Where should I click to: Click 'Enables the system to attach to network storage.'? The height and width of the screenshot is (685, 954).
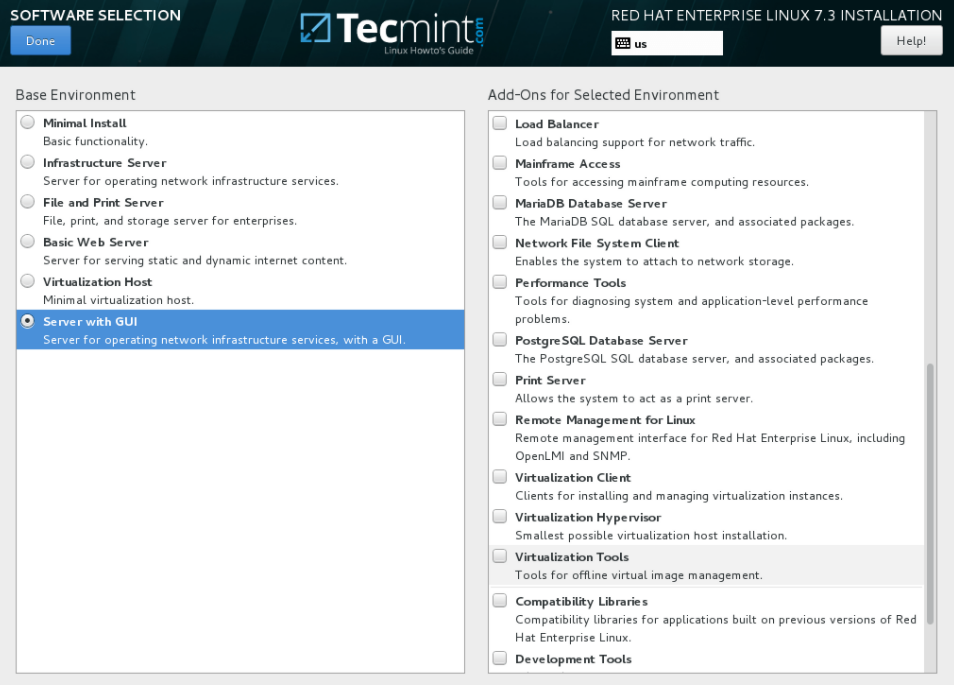tap(655, 262)
